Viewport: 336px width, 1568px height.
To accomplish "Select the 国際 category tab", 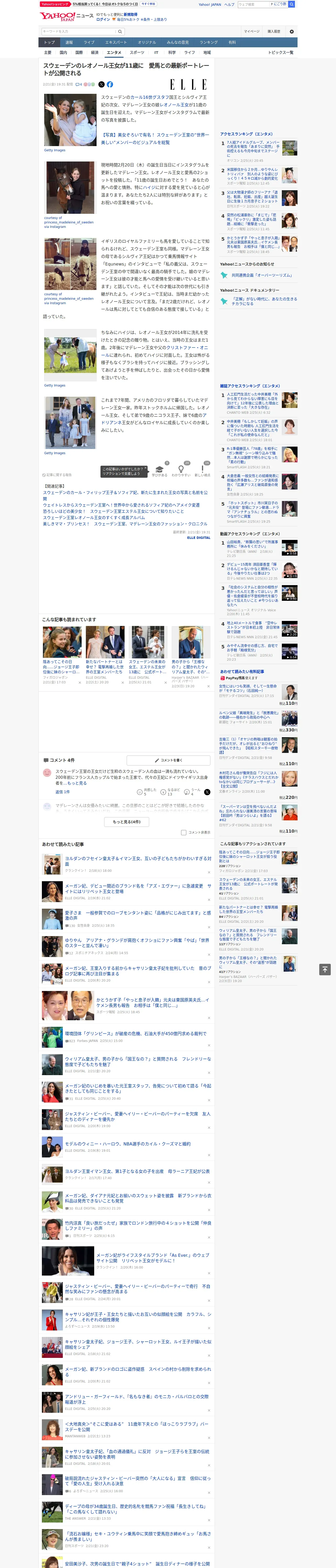I will click(79, 52).
